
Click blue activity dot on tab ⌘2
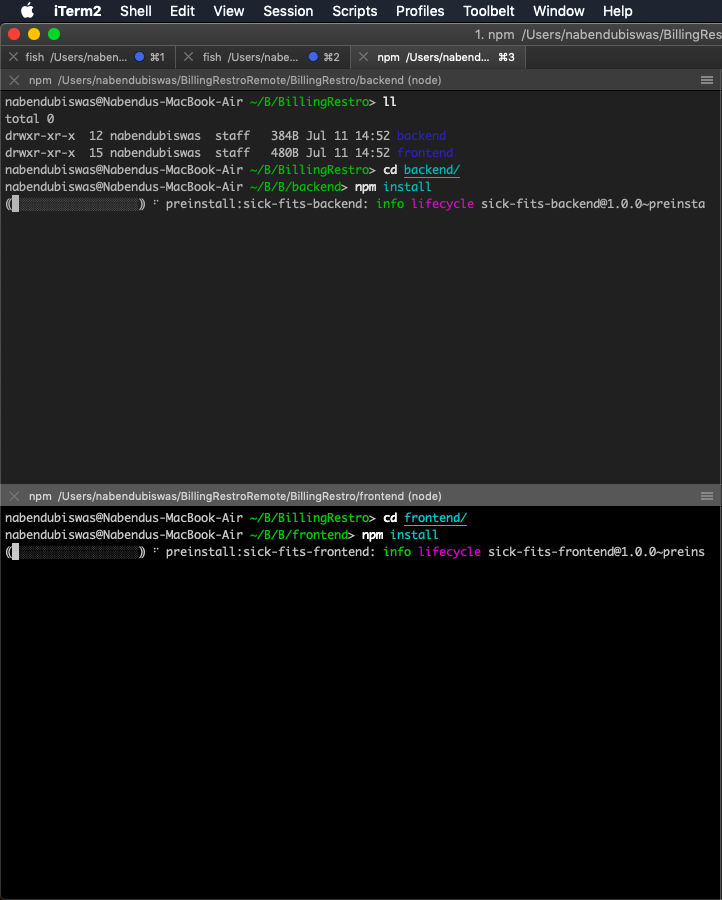tap(313, 57)
